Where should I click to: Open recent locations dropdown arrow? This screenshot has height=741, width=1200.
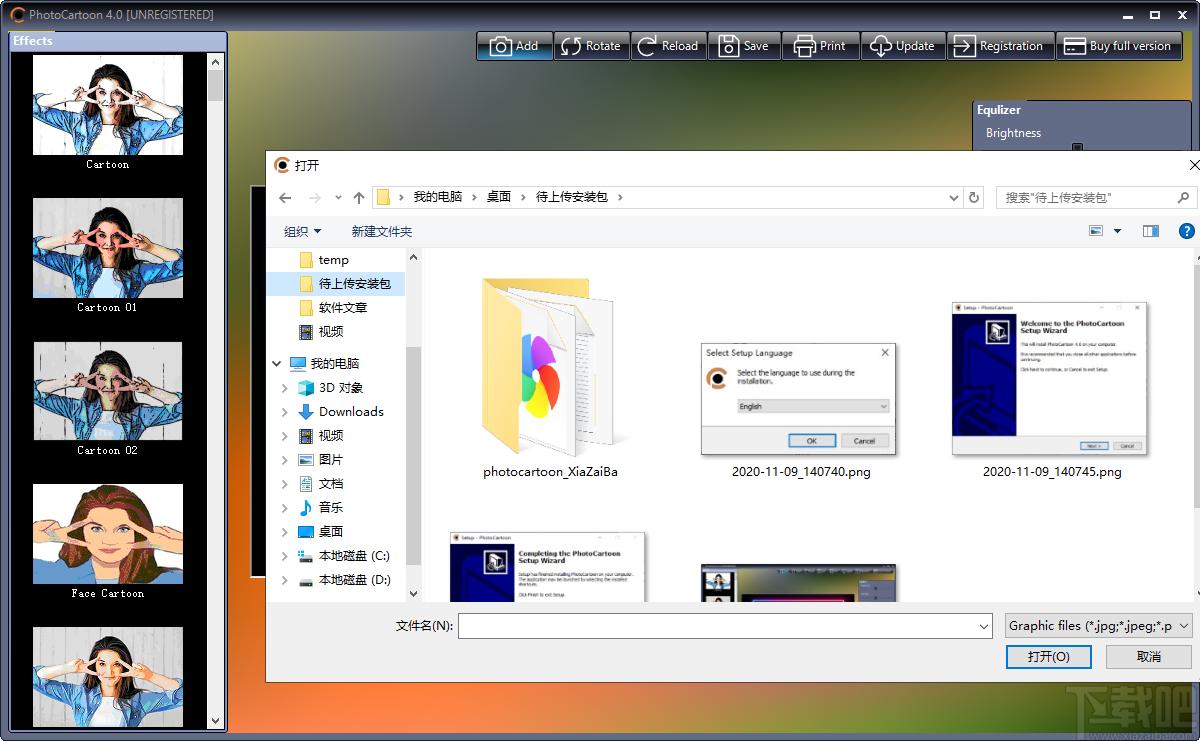point(338,198)
